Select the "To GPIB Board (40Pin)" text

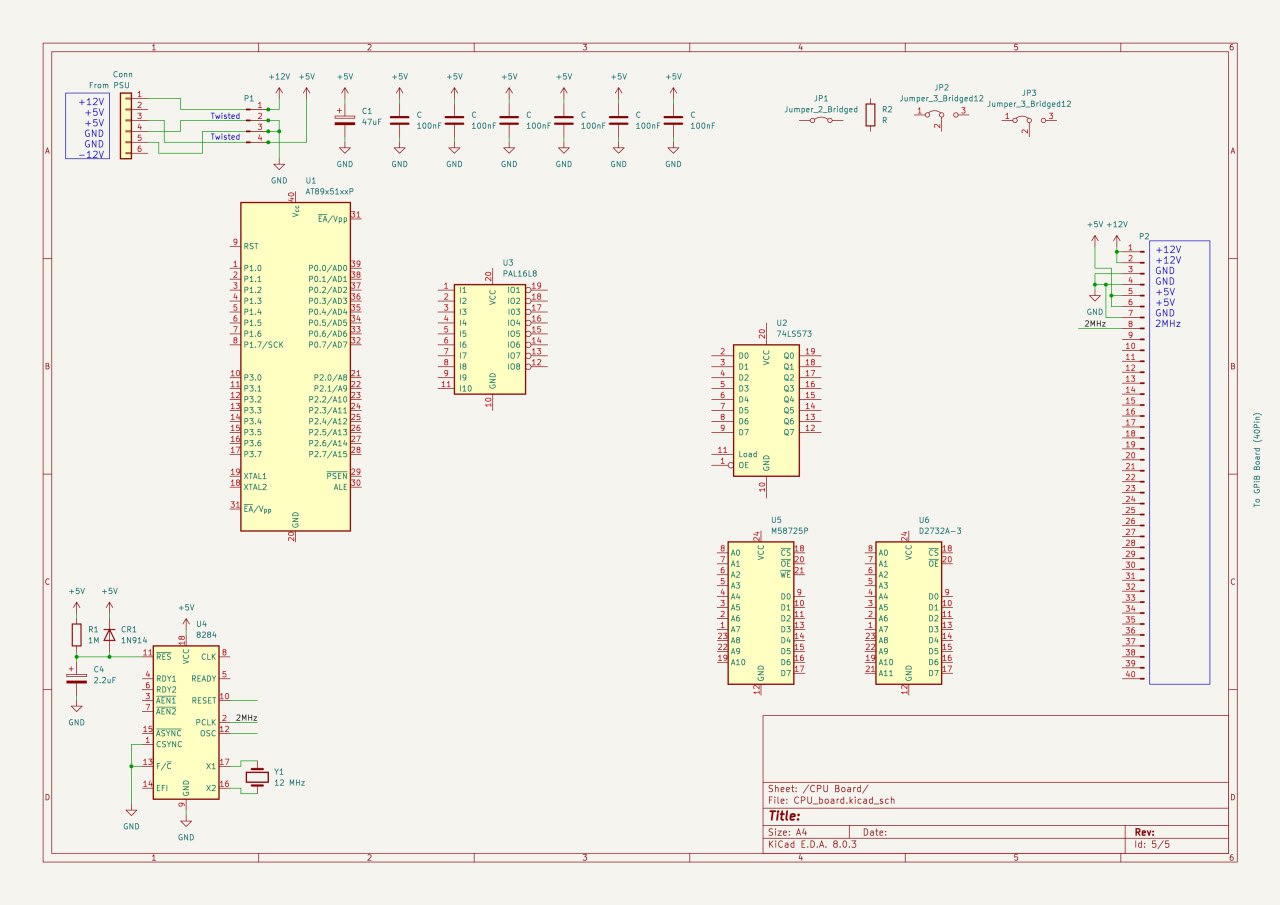(x=1257, y=460)
